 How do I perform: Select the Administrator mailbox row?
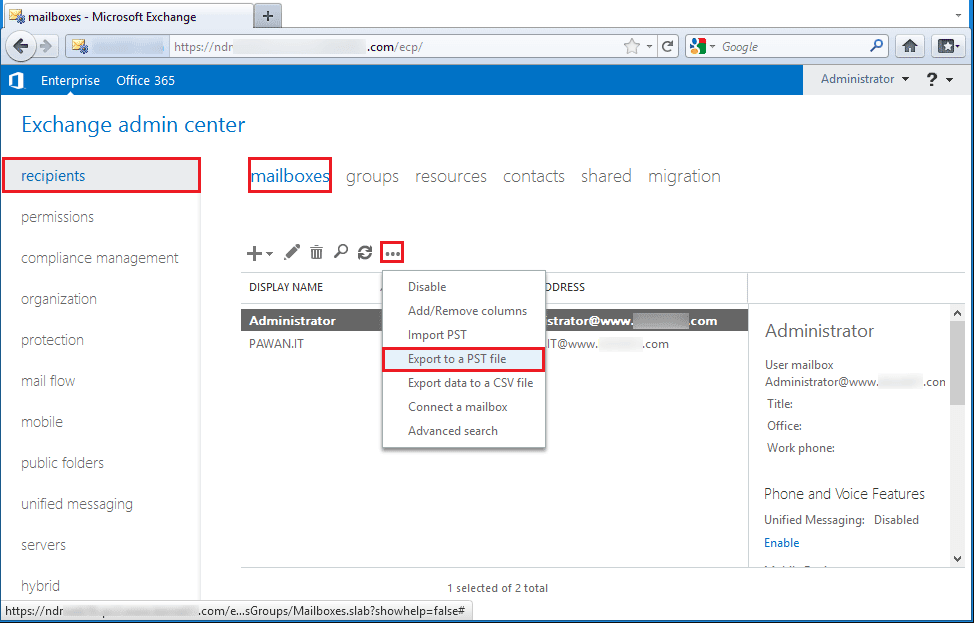(x=494, y=321)
